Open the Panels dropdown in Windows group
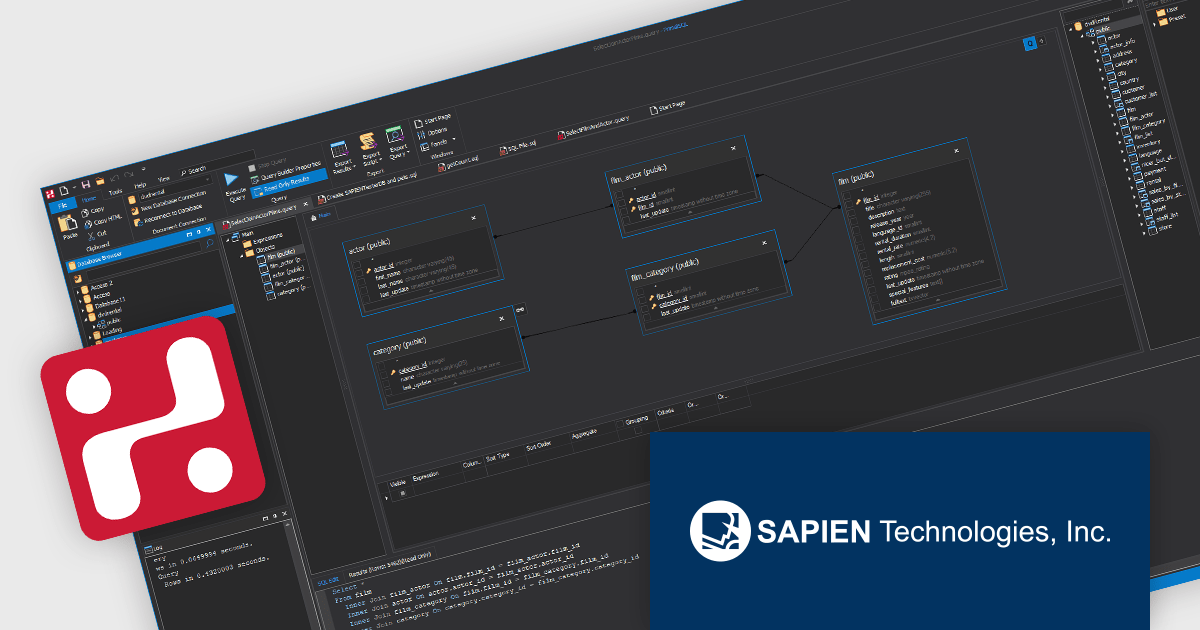This screenshot has width=1200, height=630. click(435, 142)
